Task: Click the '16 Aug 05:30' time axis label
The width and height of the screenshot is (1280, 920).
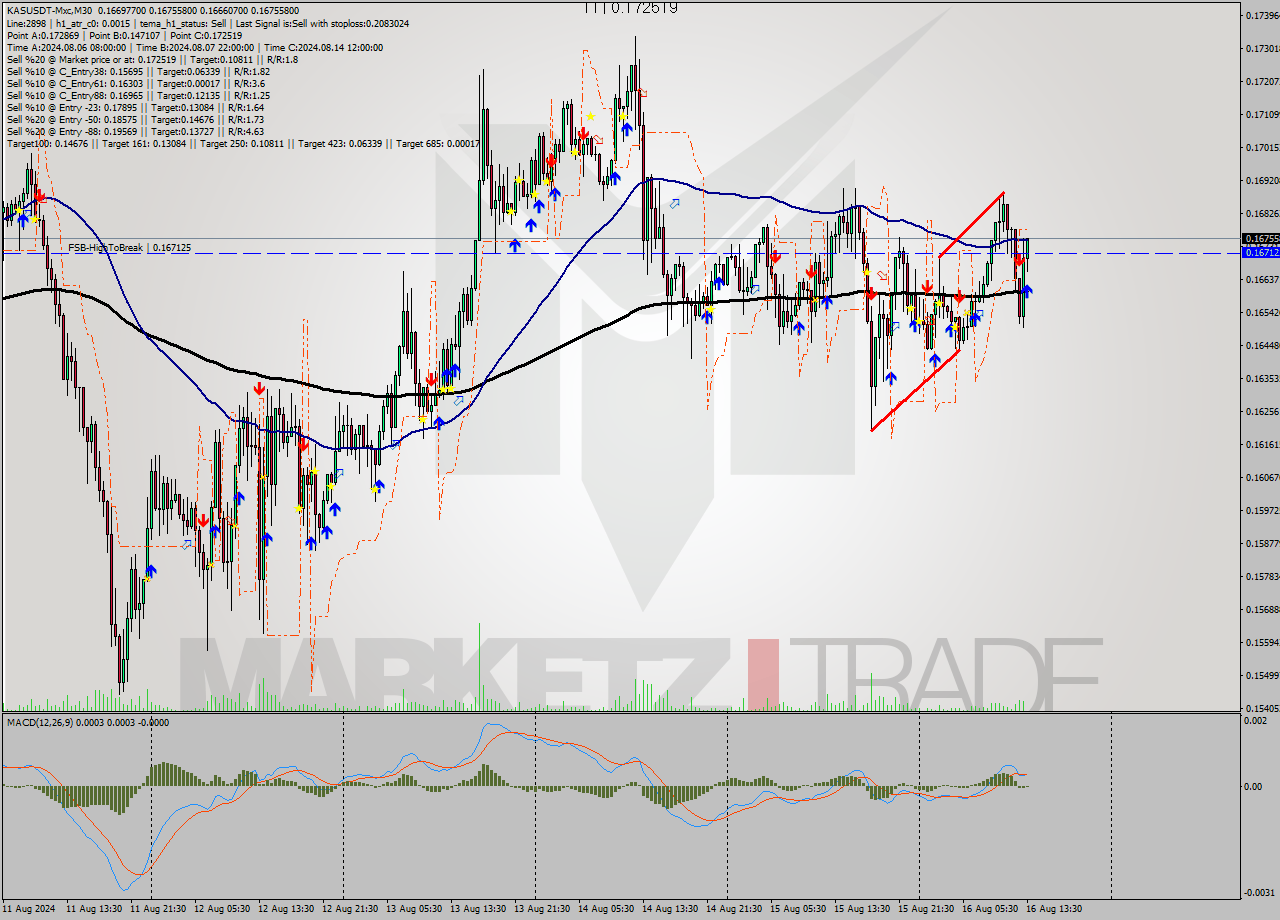Action: coord(988,909)
